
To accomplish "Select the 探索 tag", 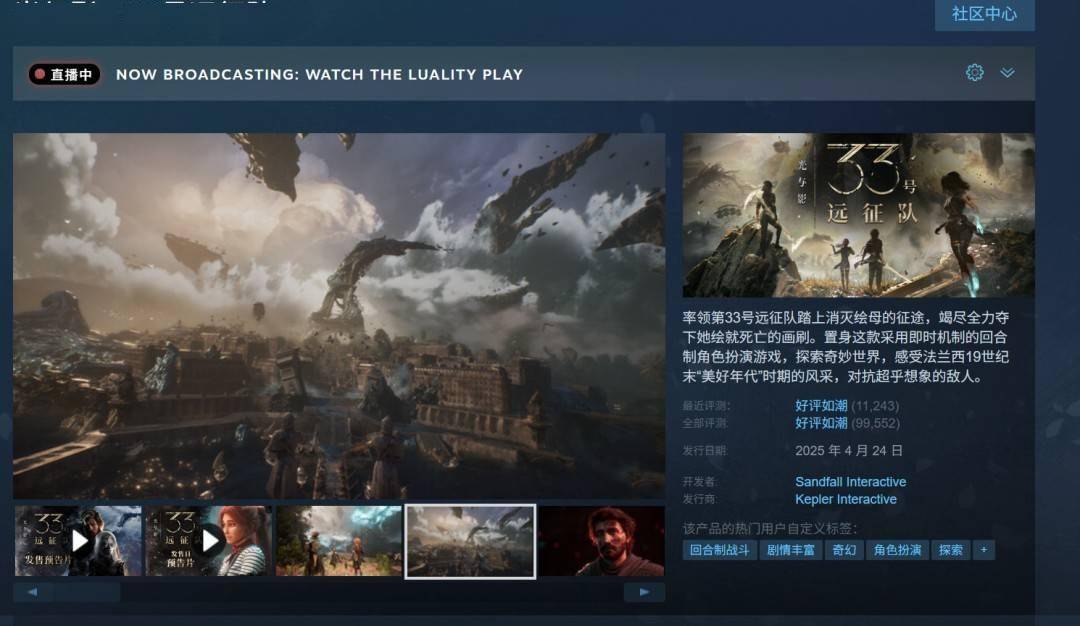I will 951,550.
